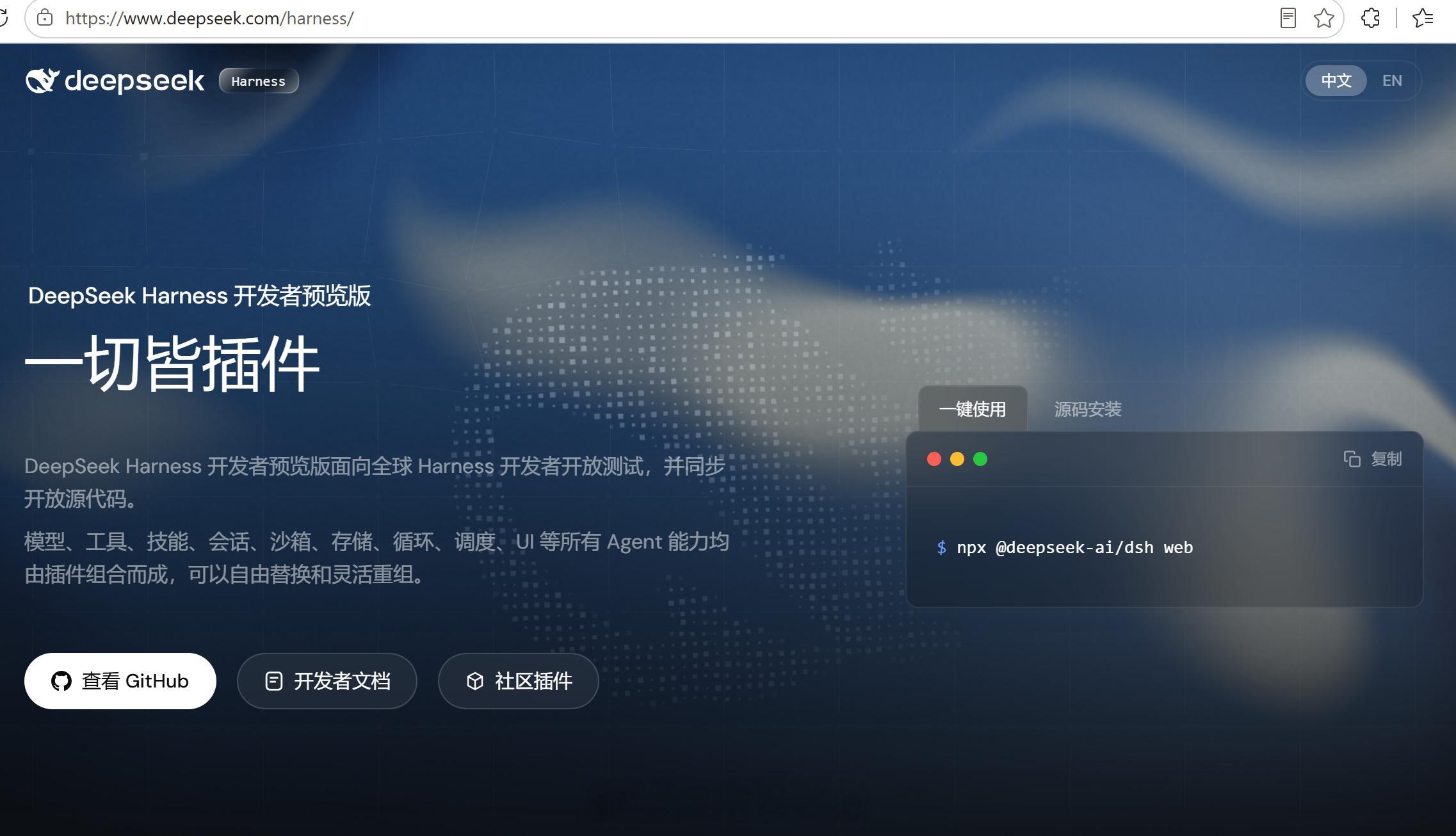Open 社区插件 button
This screenshot has width=1456, height=836.
519,681
